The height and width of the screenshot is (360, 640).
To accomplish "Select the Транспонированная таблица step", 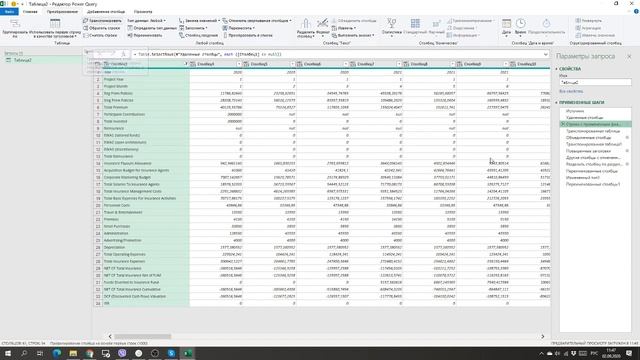I will point(592,131).
